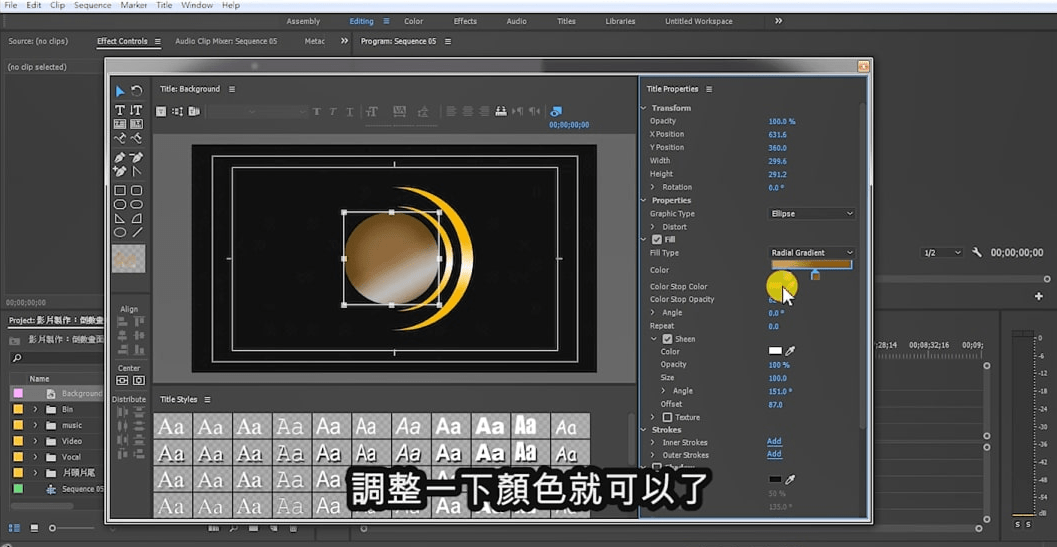This screenshot has height=547, width=1057.
Task: Open the Fill Type dropdown Radial Gradient
Action: coord(812,253)
